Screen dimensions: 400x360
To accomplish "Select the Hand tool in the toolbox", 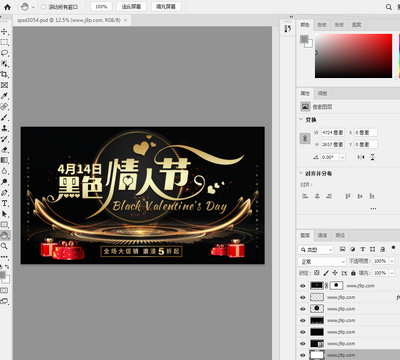I will [x=5, y=235].
